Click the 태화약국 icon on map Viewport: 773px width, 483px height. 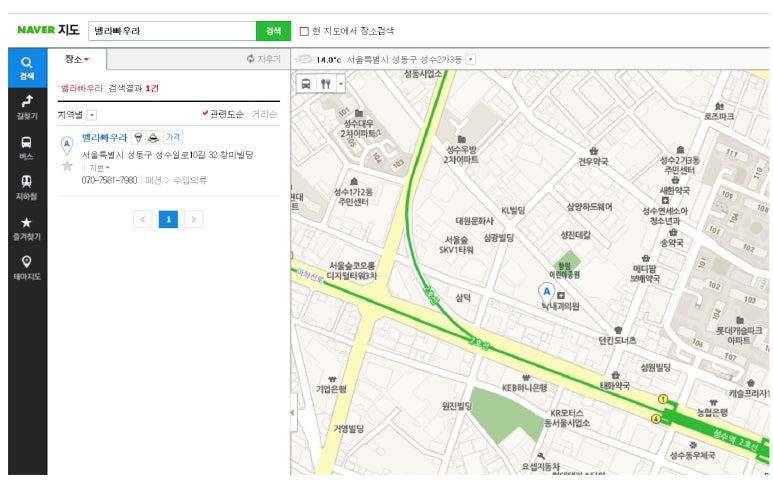[615, 375]
